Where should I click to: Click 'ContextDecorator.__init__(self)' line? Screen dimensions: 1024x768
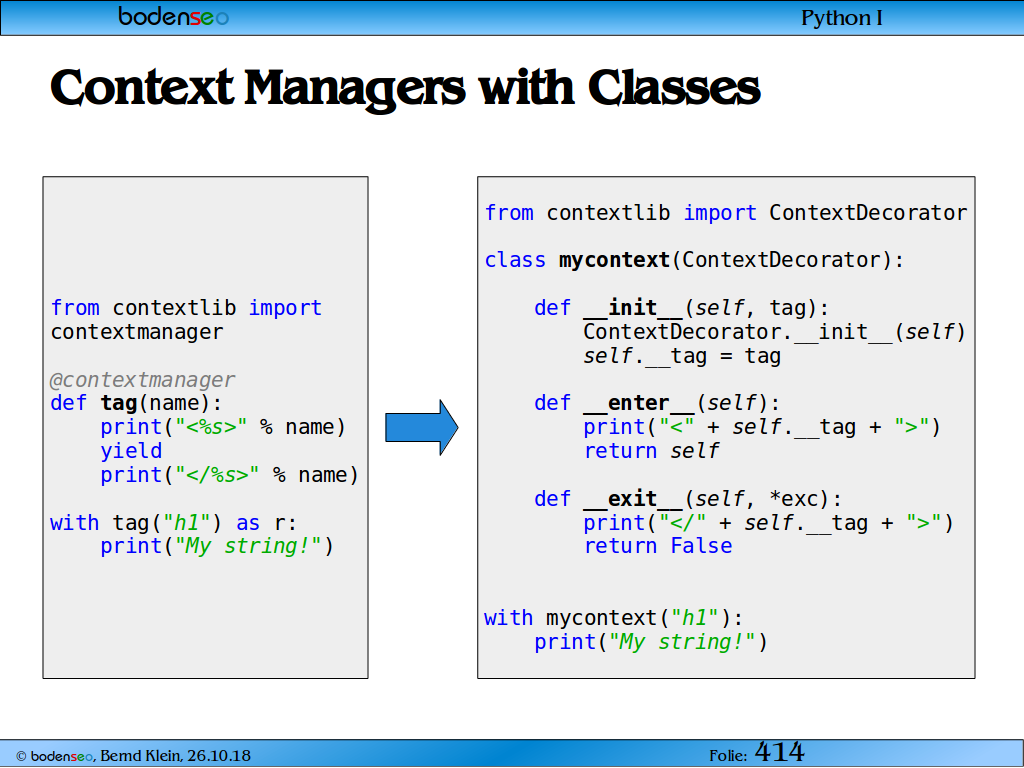[x=774, y=332]
